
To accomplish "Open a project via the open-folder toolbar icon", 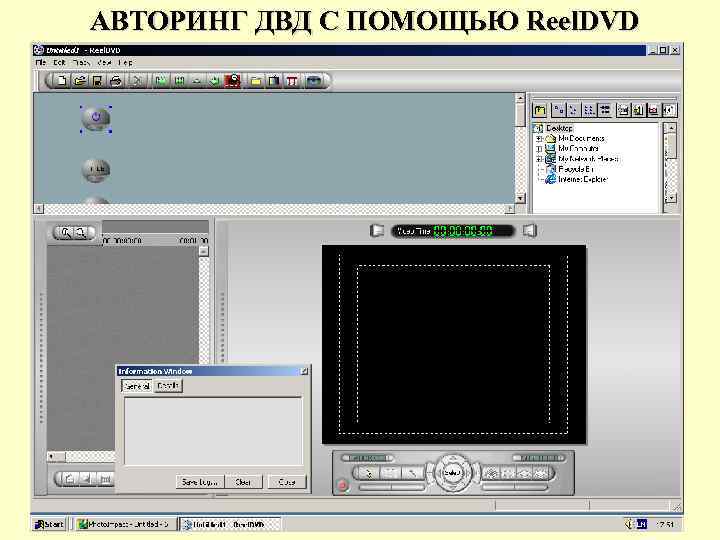I will tap(80, 81).
